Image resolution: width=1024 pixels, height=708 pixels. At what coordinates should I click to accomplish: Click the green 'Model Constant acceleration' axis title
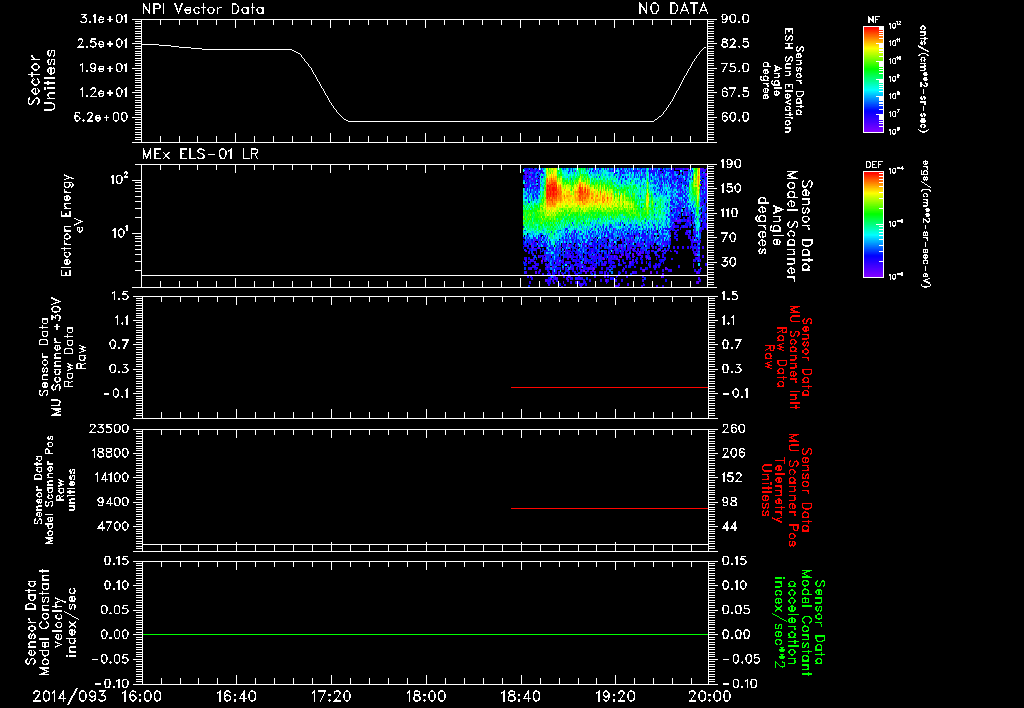799,624
